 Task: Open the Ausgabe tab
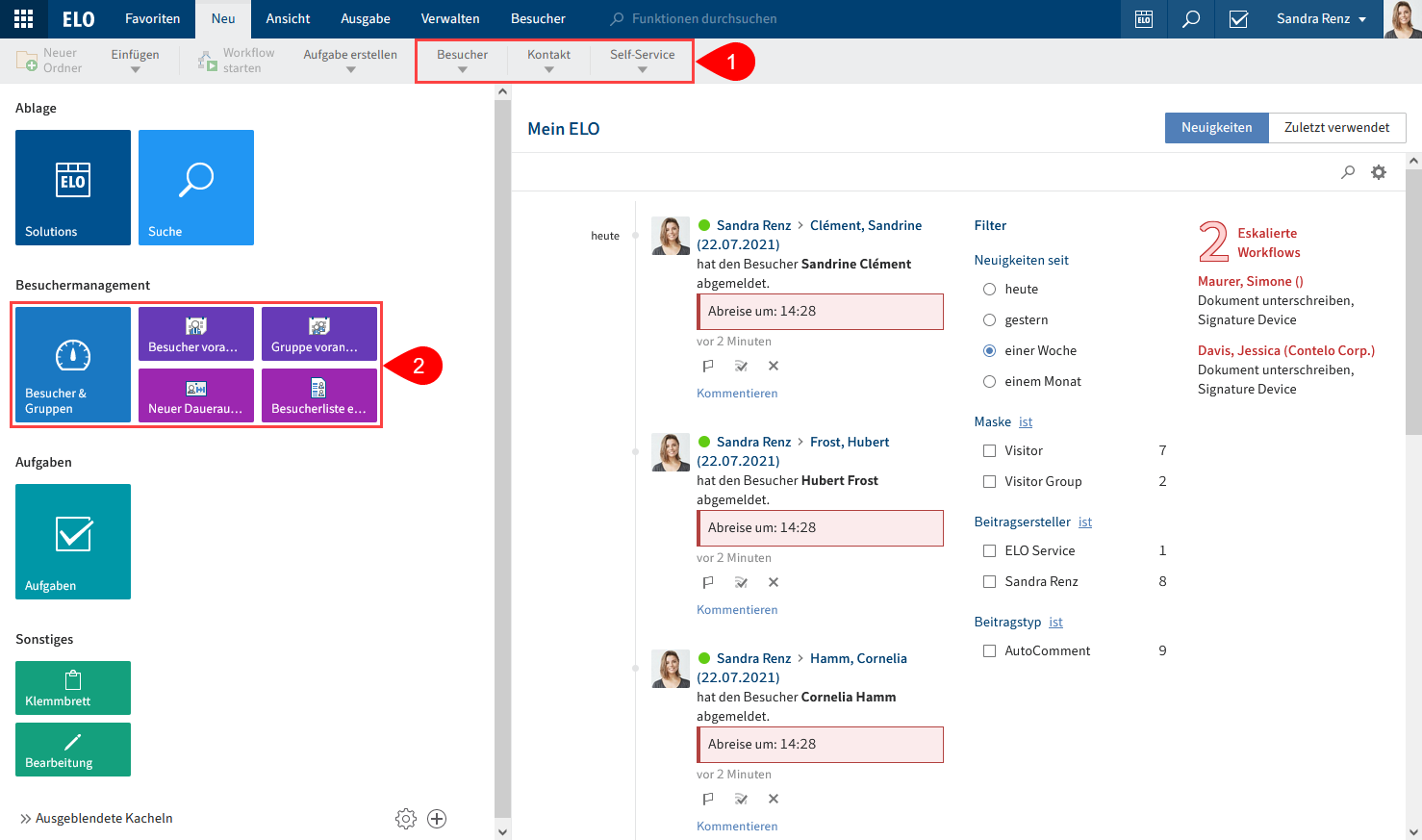[366, 18]
